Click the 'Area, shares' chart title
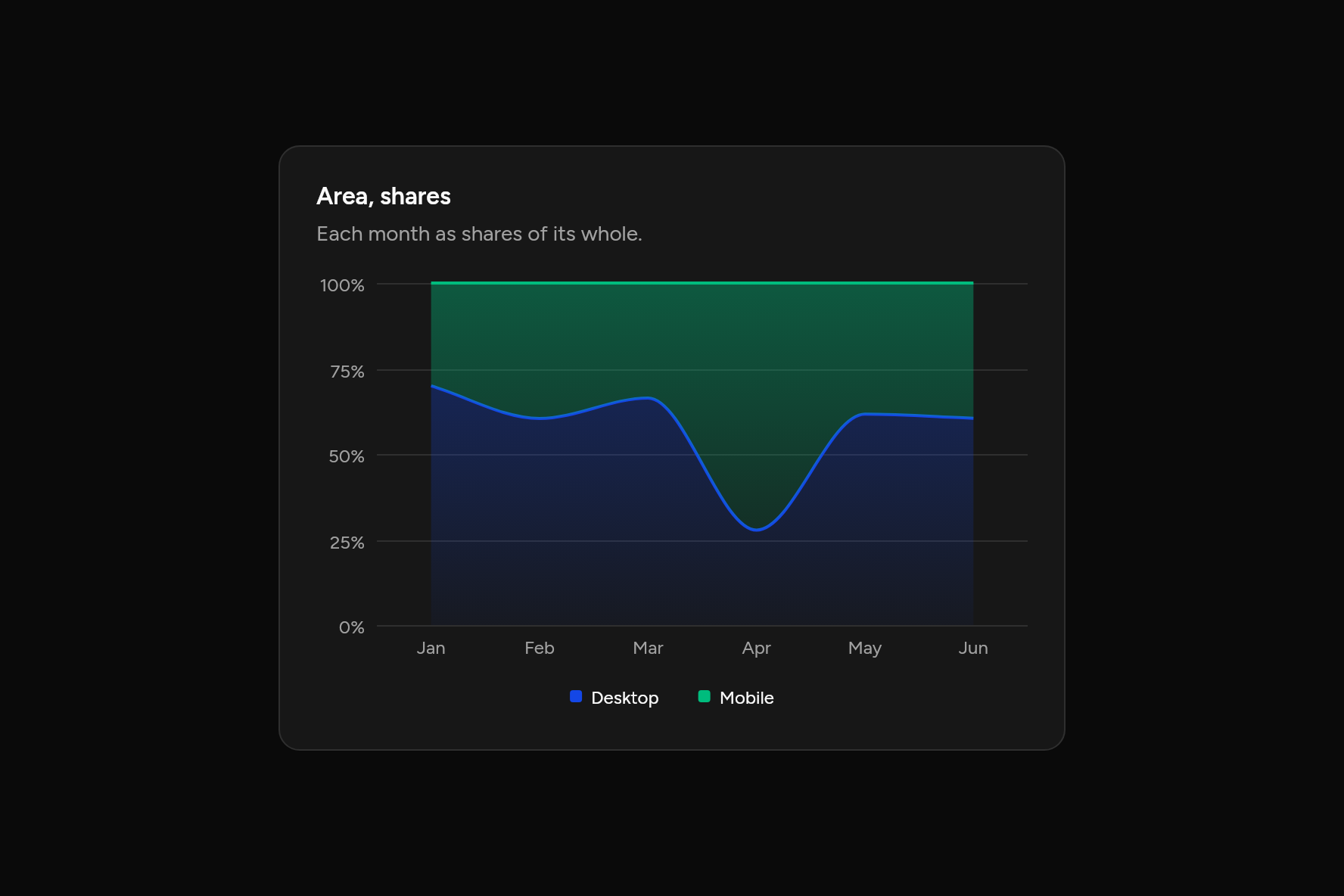1344x896 pixels. coord(384,197)
